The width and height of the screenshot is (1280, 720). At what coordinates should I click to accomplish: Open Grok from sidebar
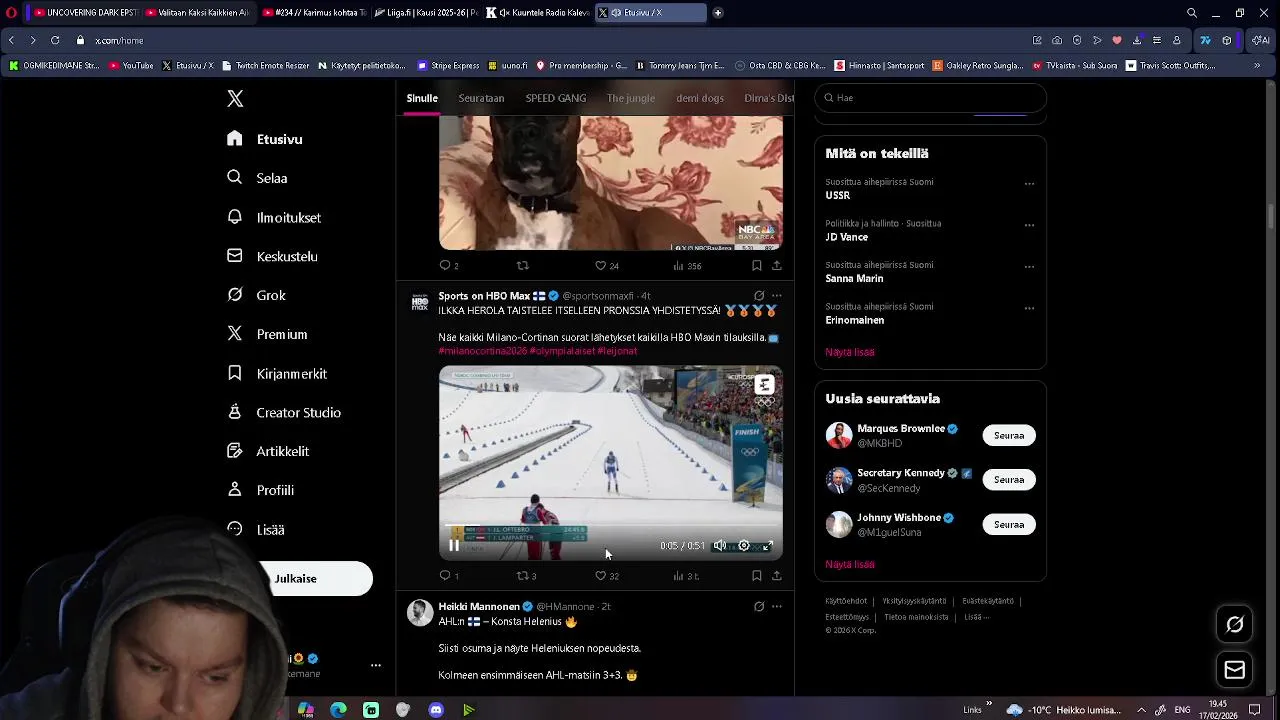pyautogui.click(x=256, y=295)
